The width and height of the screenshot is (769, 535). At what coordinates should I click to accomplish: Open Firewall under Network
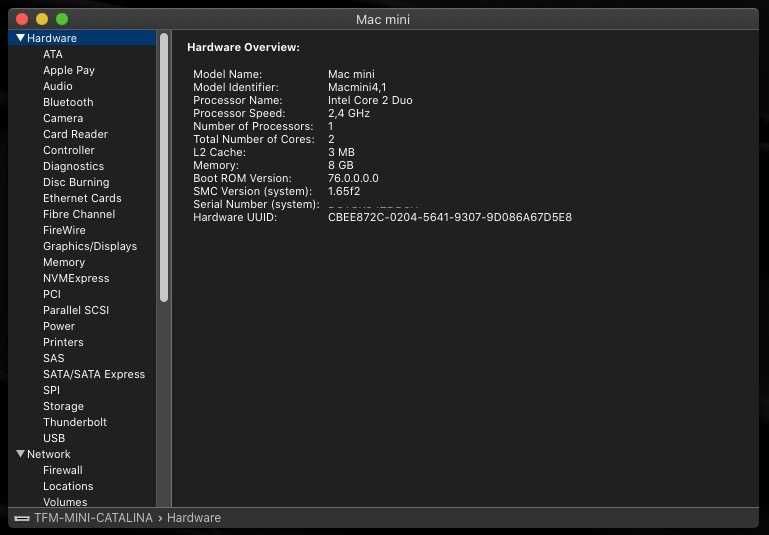(62, 470)
